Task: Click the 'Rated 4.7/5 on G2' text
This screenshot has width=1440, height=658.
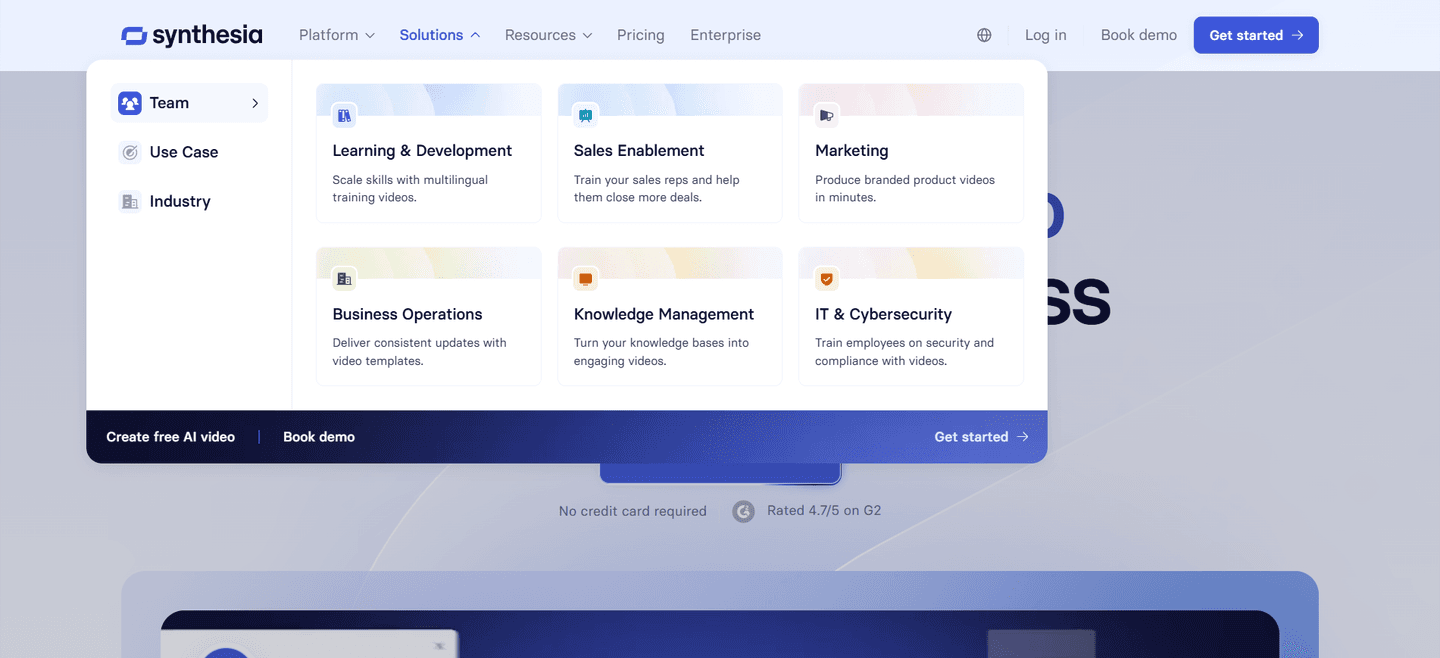Action: (824, 510)
